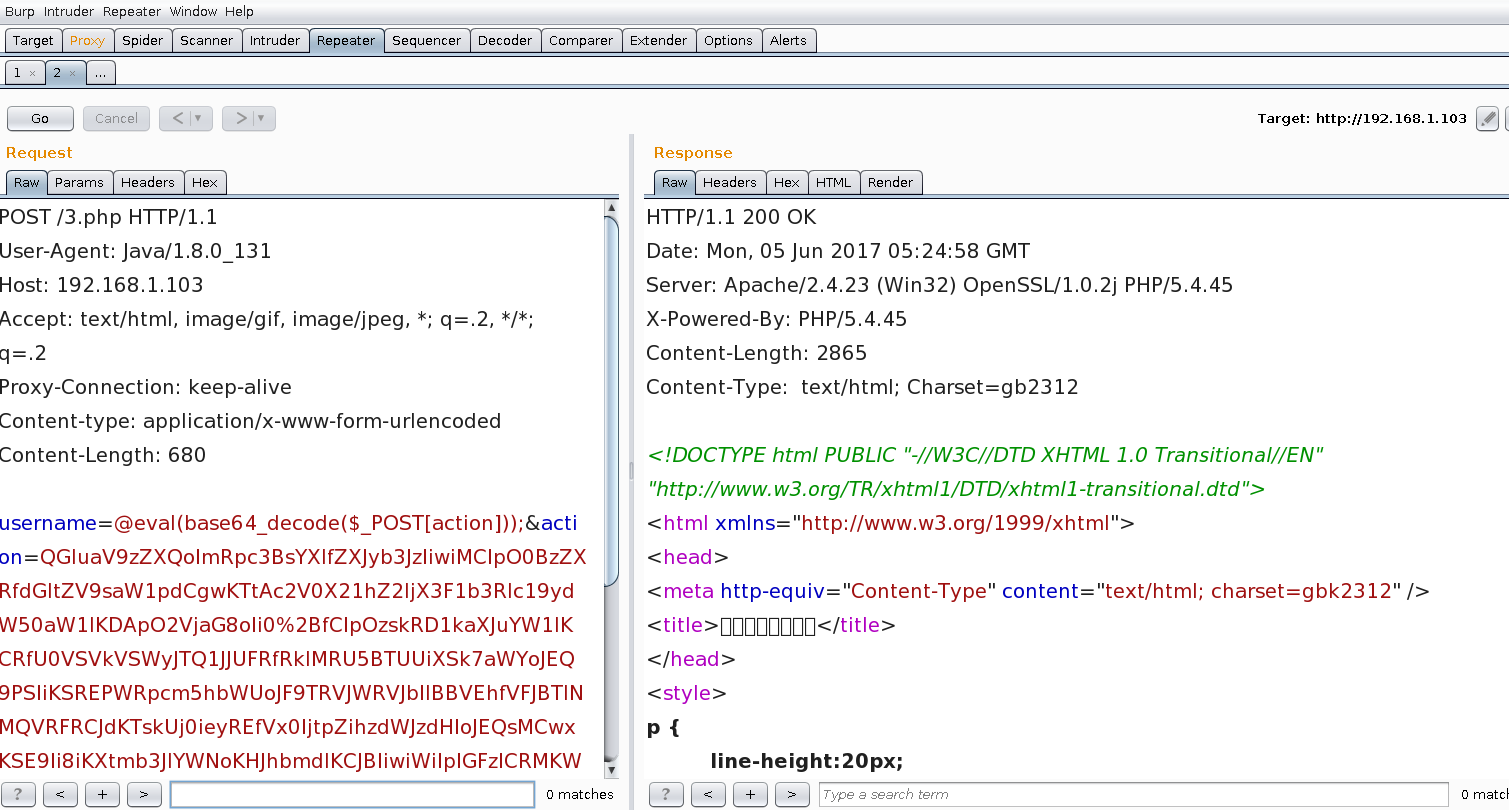The image size is (1509, 810).
Task: Focus the request search input field
Action: coord(352,794)
